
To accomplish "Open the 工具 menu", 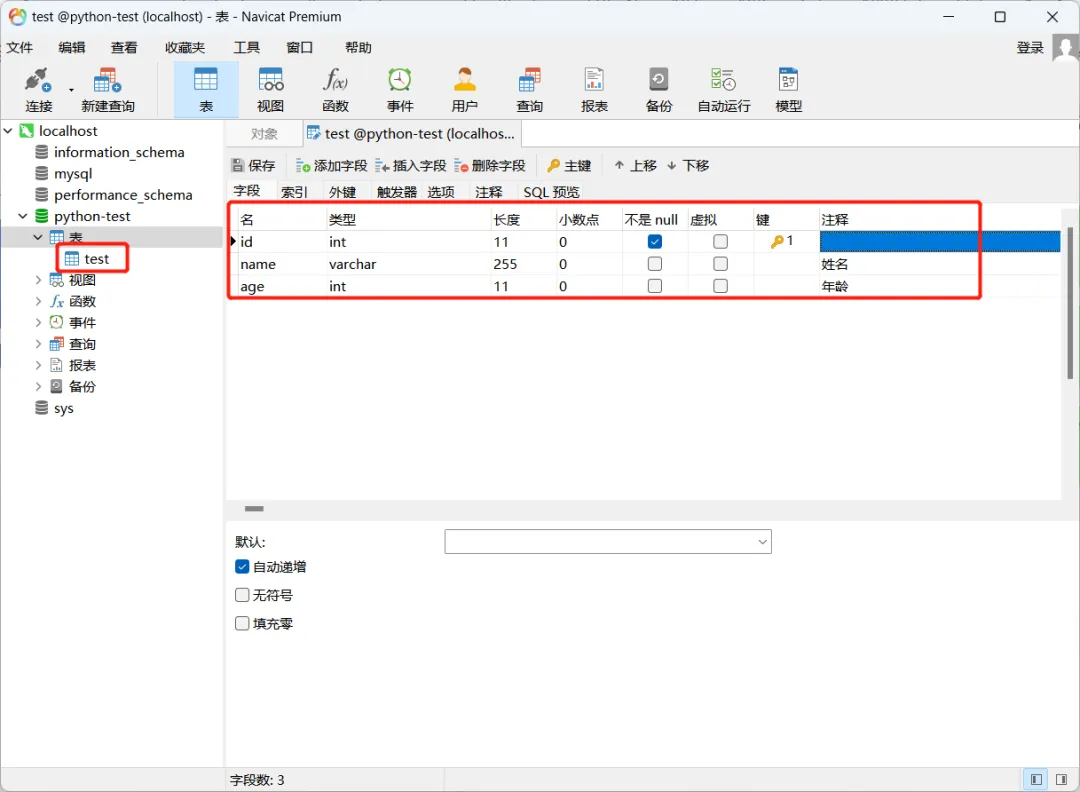I will 246,47.
